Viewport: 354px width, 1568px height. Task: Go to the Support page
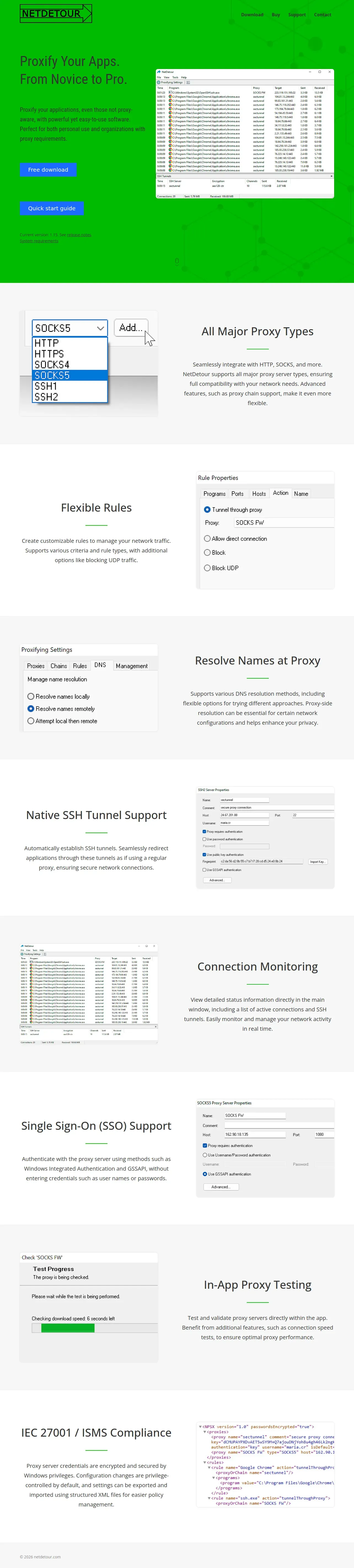297,15
